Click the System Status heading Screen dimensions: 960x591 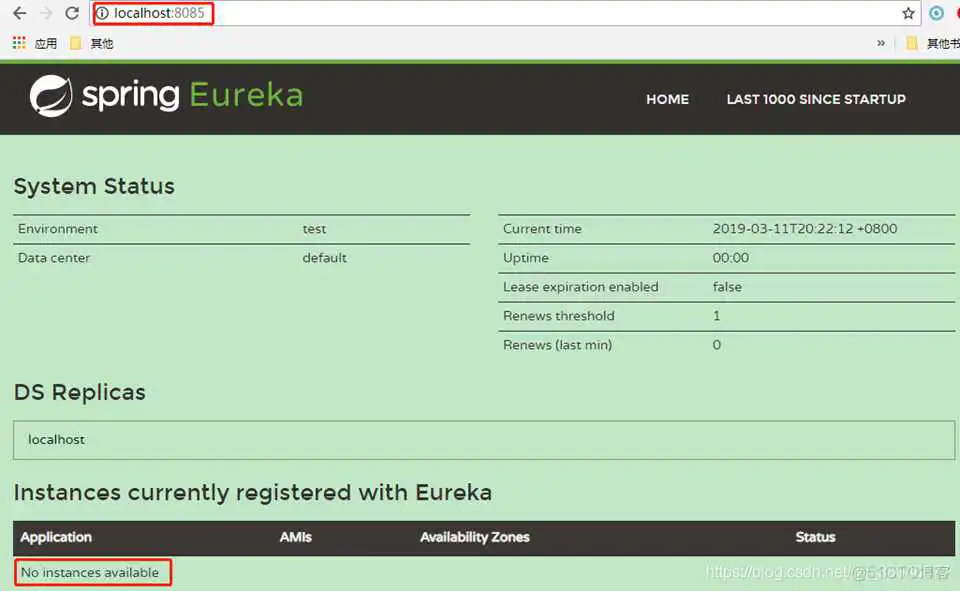click(94, 186)
